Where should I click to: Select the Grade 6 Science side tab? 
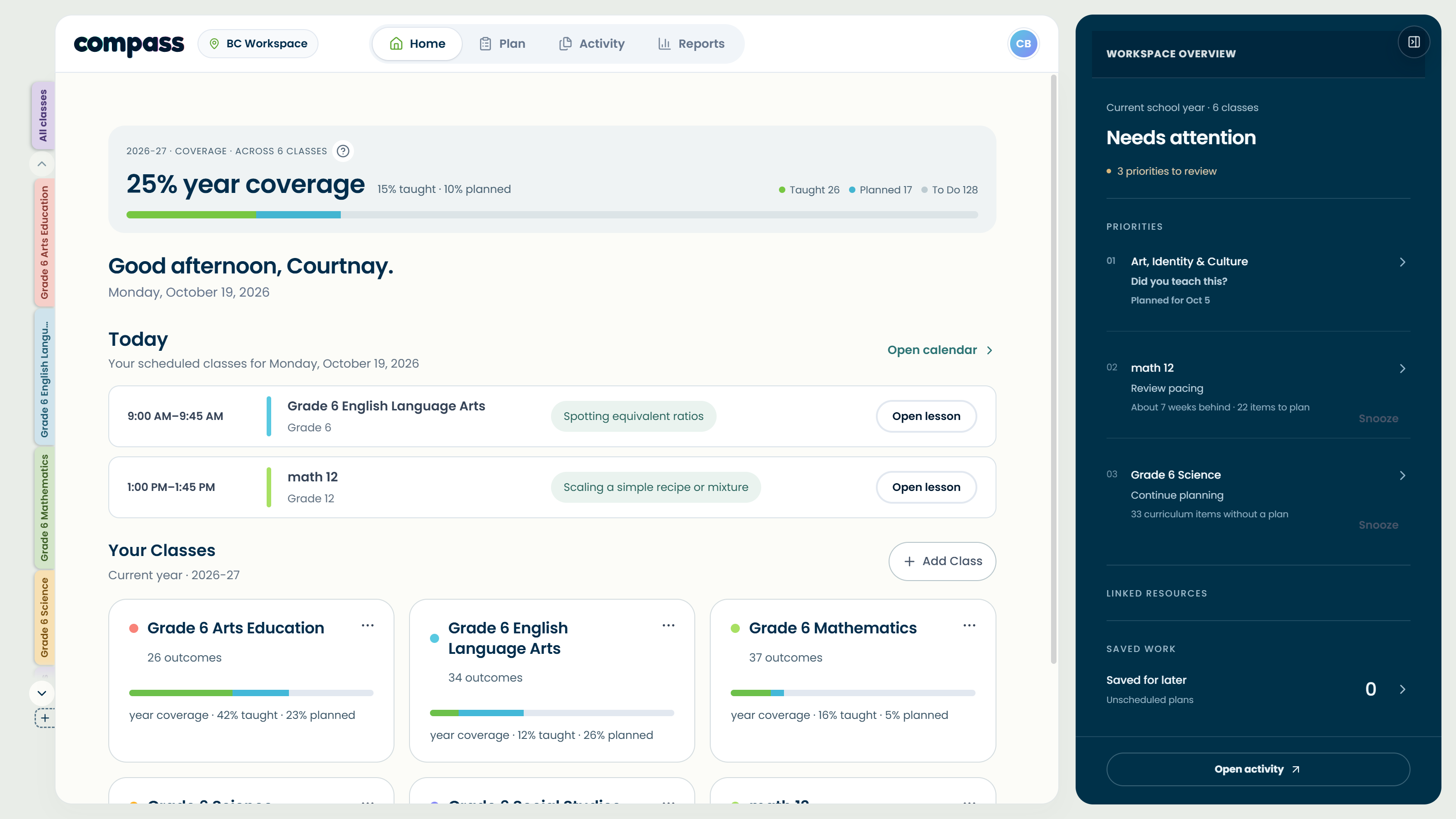tap(44, 617)
